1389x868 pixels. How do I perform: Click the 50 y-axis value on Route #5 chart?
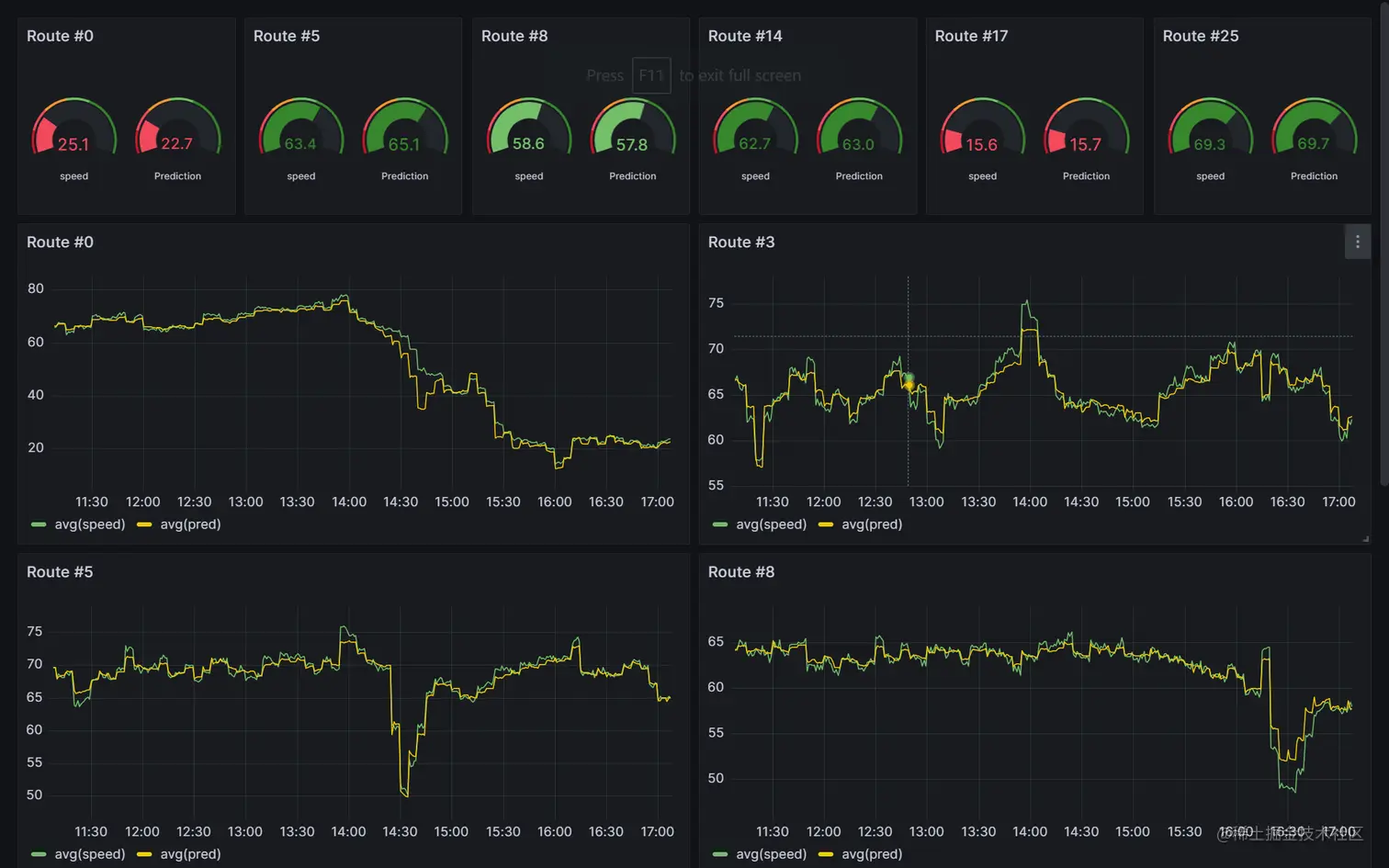34,795
